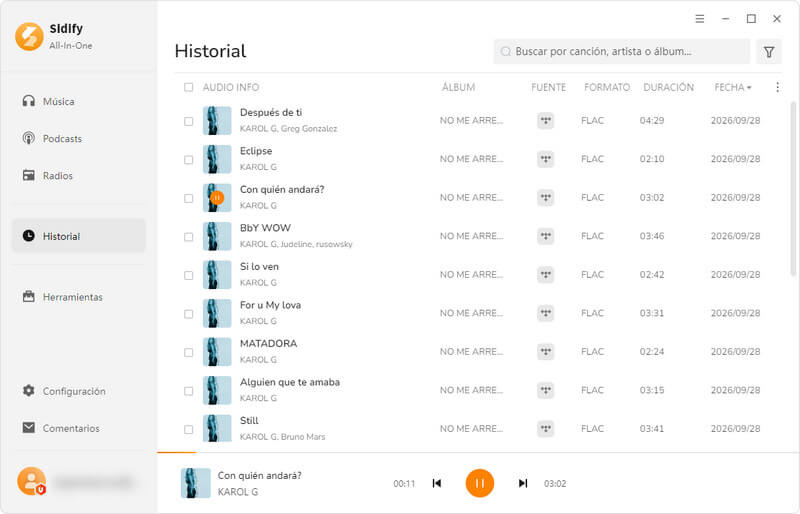Viewport: 800px width, 514px height.
Task: Select the song title BbY WOW
Action: (x=265, y=228)
